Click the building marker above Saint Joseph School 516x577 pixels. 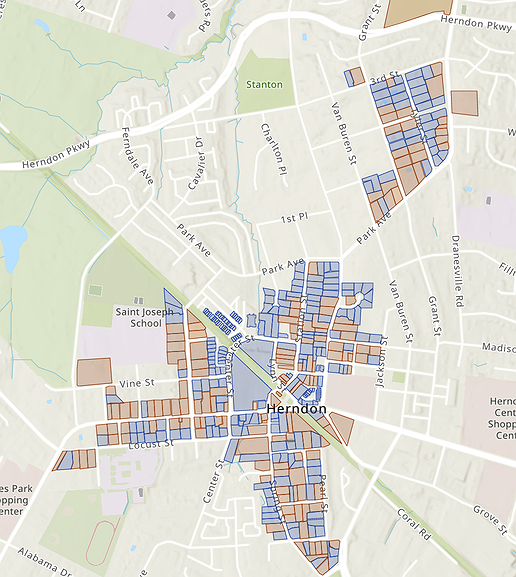[x=138, y=300]
